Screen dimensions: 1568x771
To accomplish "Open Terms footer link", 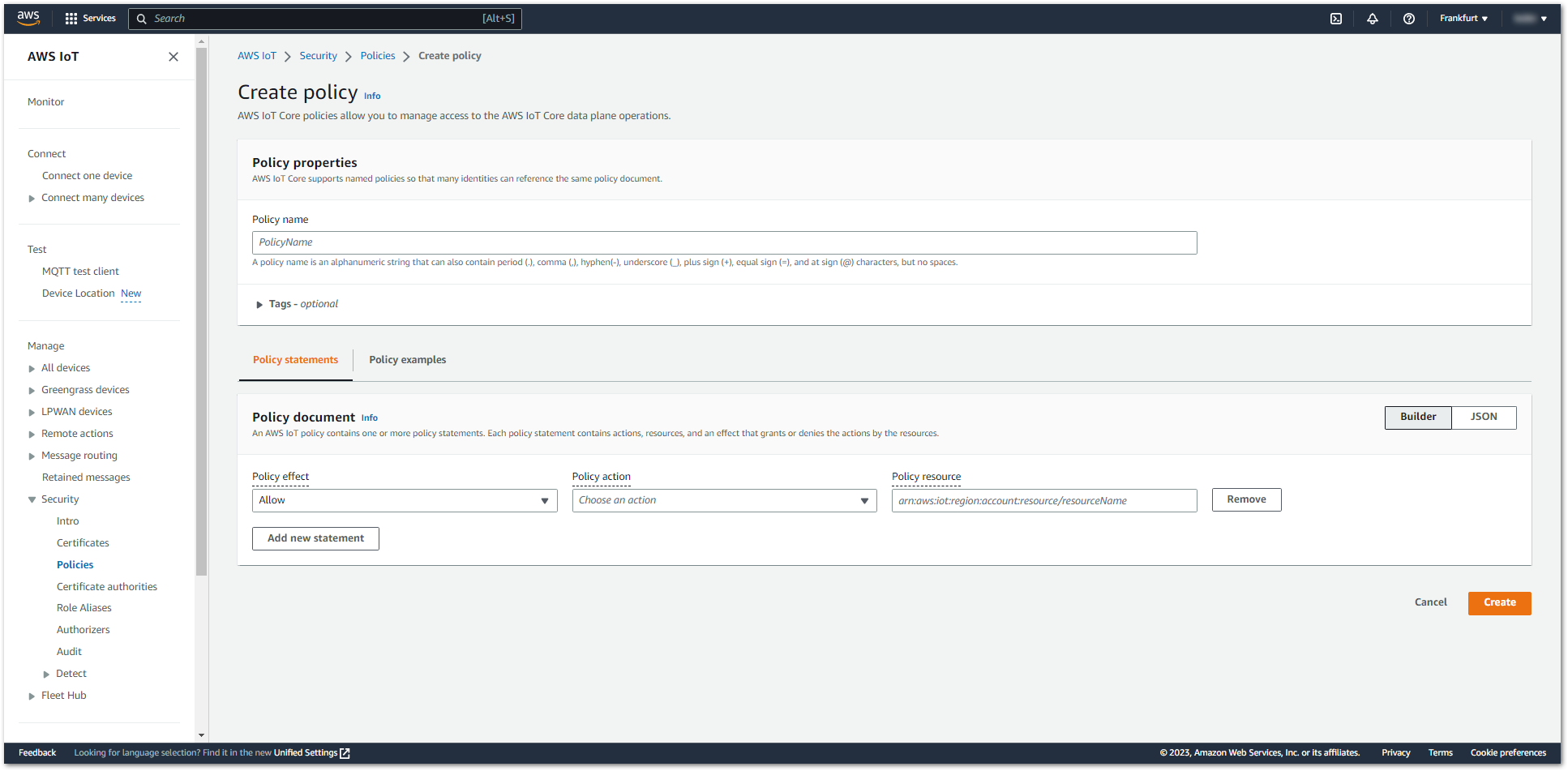I will [1440, 753].
